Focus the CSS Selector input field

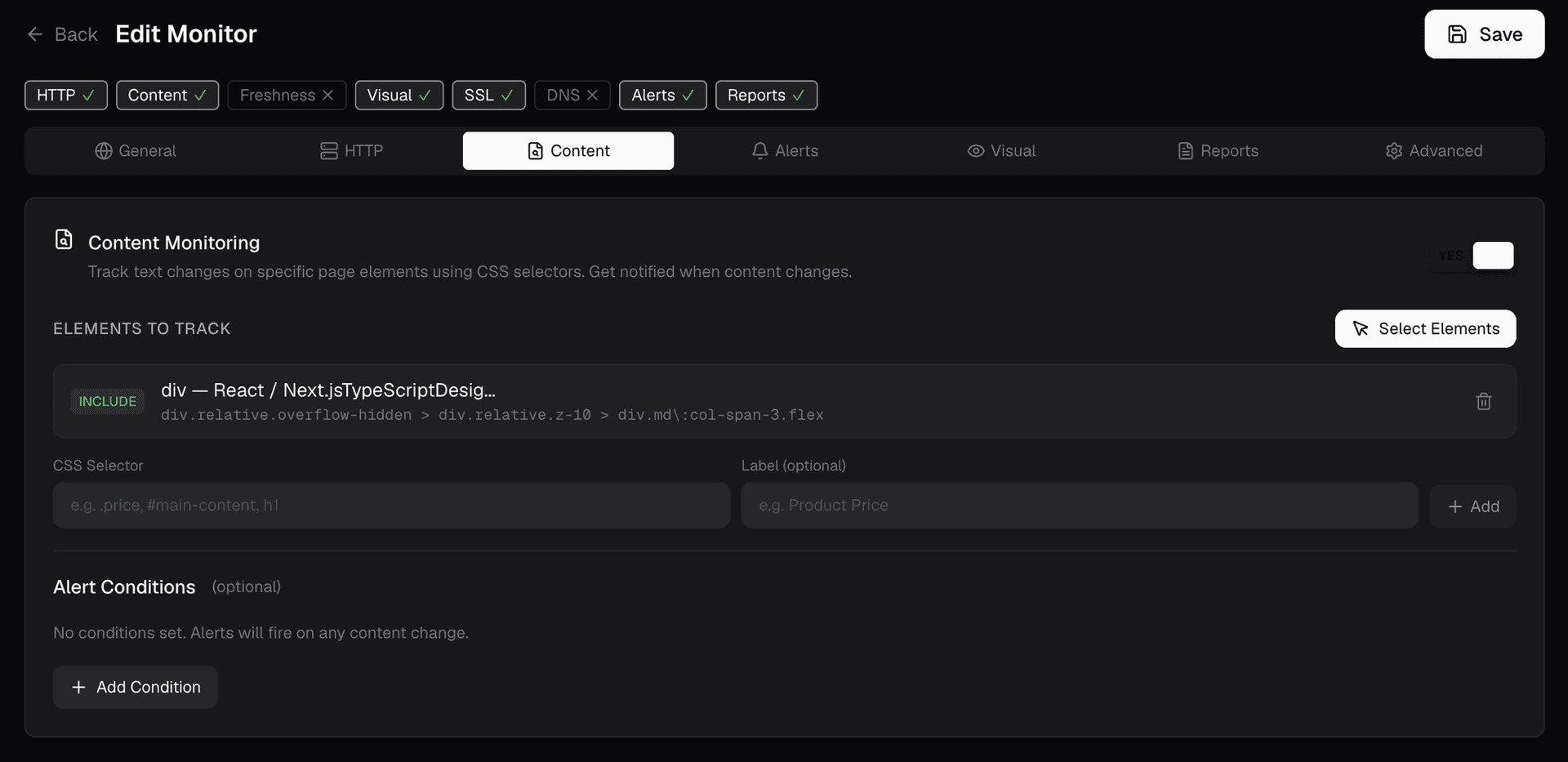(x=391, y=506)
